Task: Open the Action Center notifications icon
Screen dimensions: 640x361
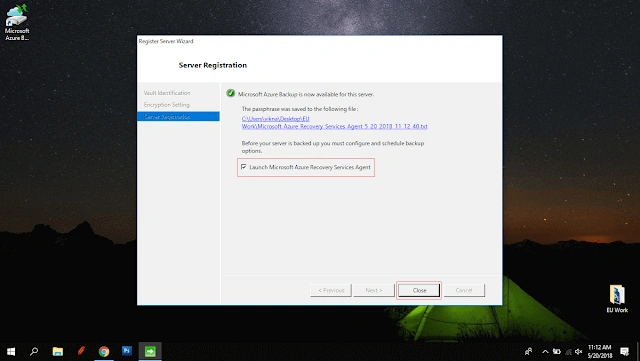Action: [624, 351]
